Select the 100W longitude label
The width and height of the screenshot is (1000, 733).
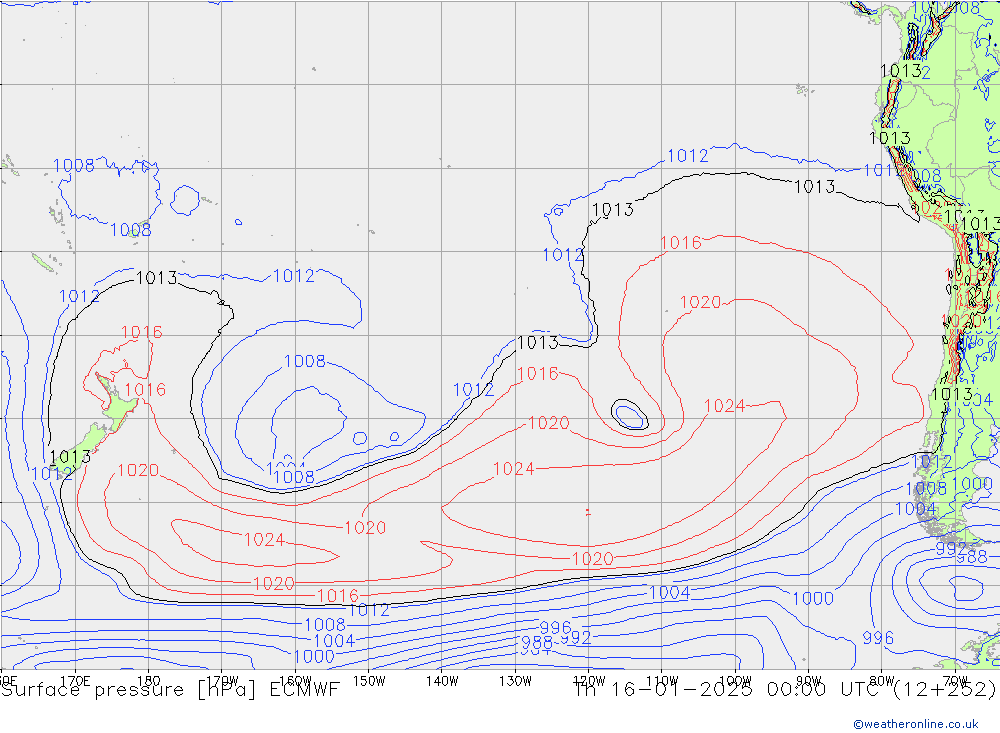pos(735,681)
